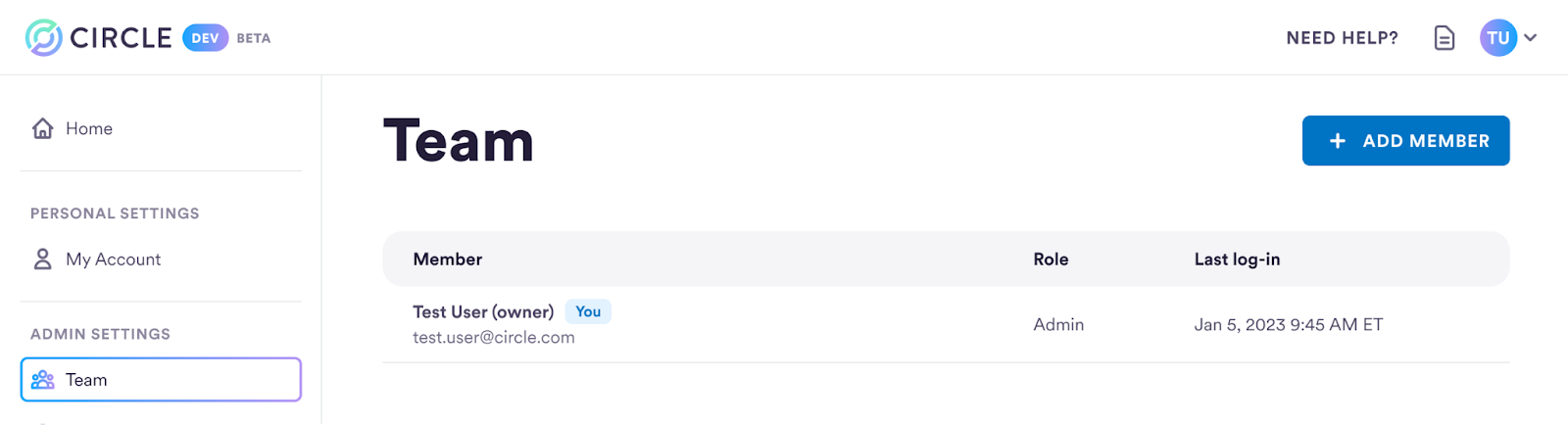
Task: Click the Last log-in column header
Action: tap(1237, 260)
